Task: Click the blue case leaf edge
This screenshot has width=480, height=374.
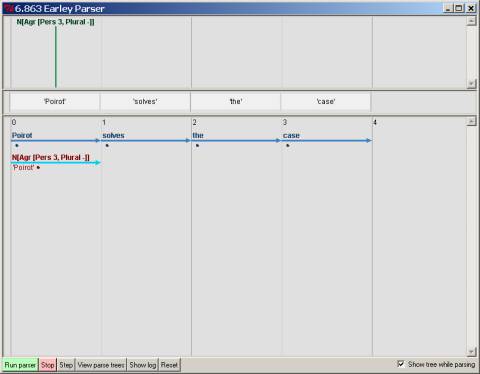Action: coord(327,141)
